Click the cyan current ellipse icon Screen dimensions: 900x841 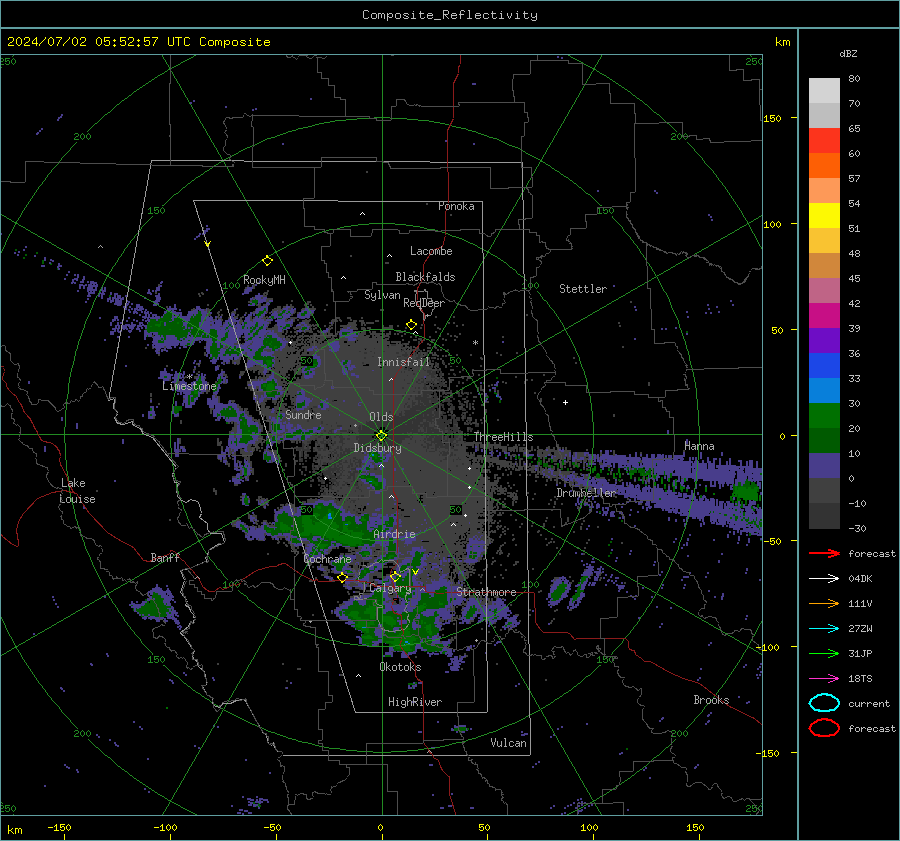[824, 703]
